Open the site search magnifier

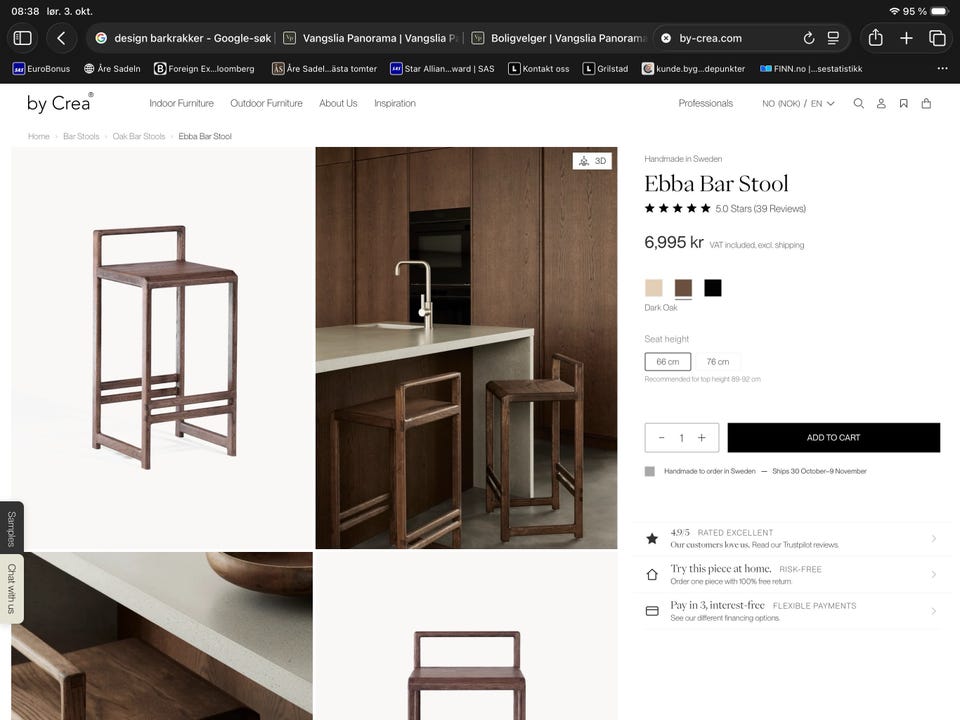coord(858,103)
